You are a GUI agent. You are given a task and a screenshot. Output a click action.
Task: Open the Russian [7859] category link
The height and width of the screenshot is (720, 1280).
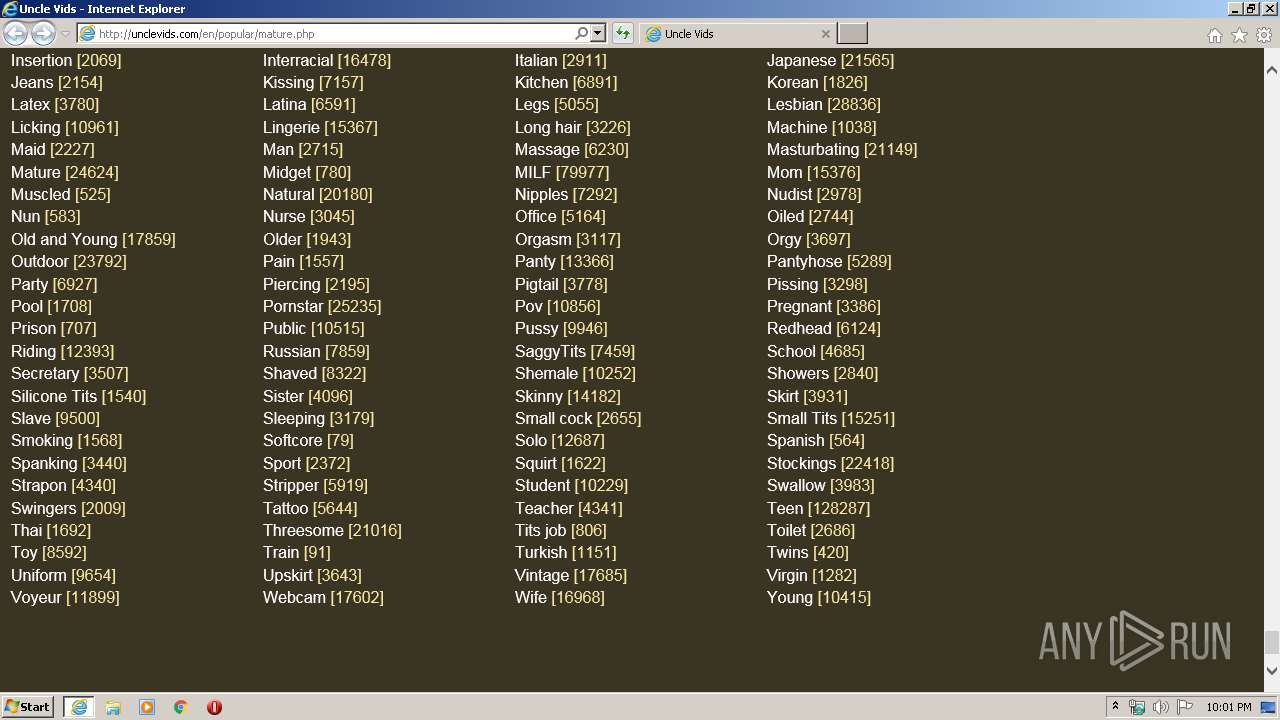click(316, 351)
